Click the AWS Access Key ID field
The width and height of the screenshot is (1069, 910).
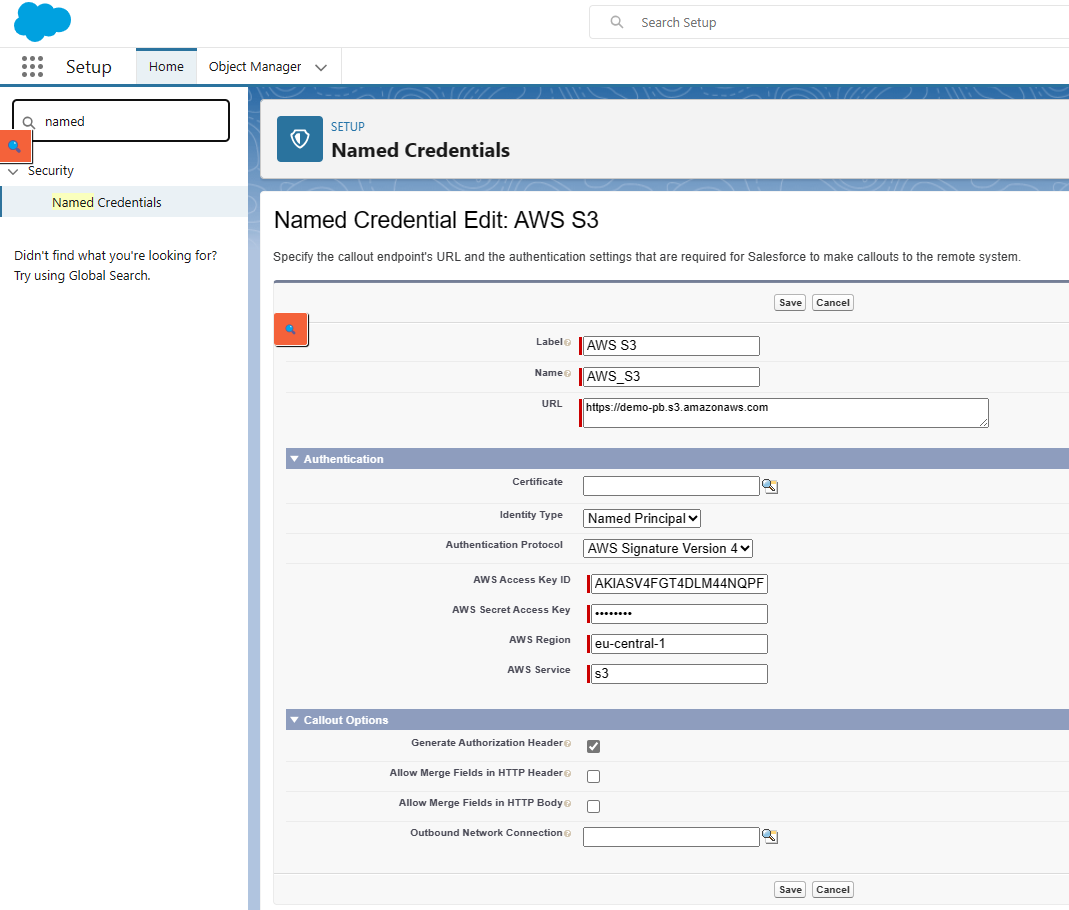coord(679,583)
